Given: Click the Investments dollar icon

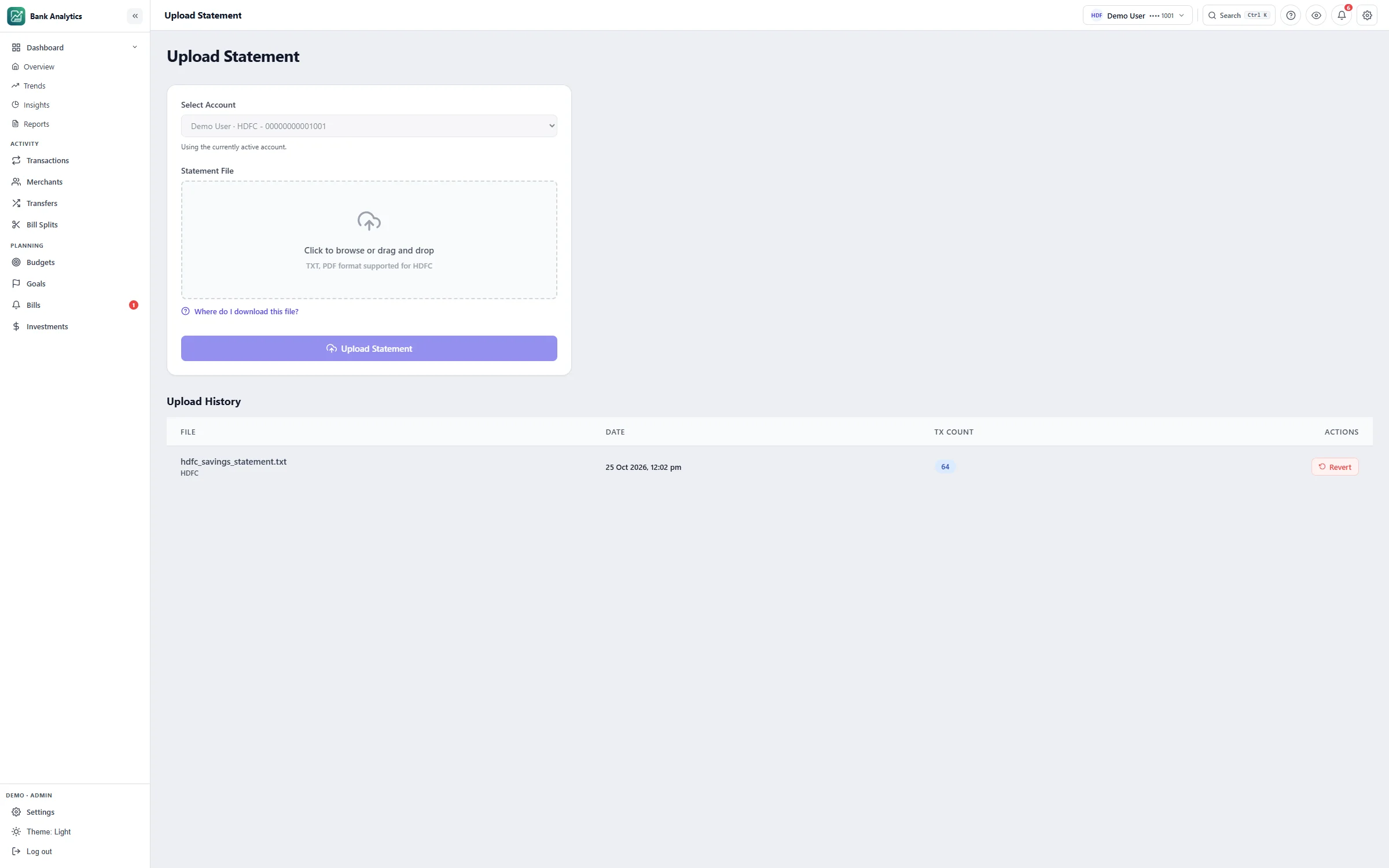Looking at the screenshot, I should tap(16, 326).
